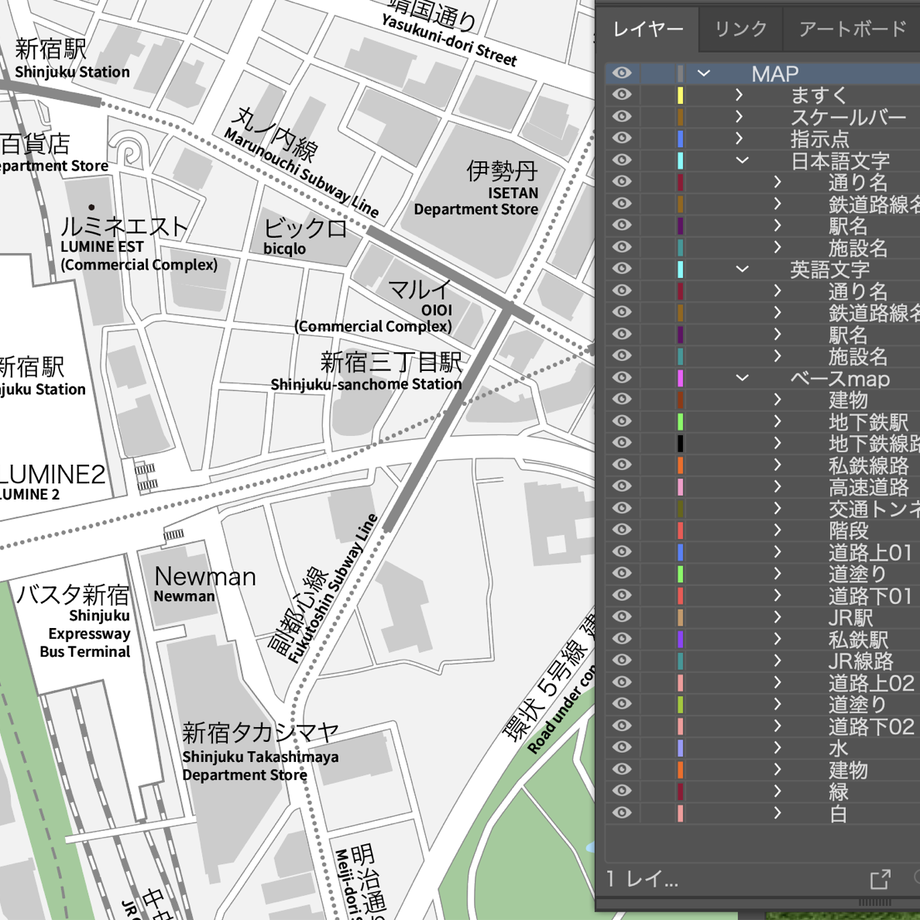920x920 pixels.
Task: Hide the 白 sublayer
Action: [622, 813]
